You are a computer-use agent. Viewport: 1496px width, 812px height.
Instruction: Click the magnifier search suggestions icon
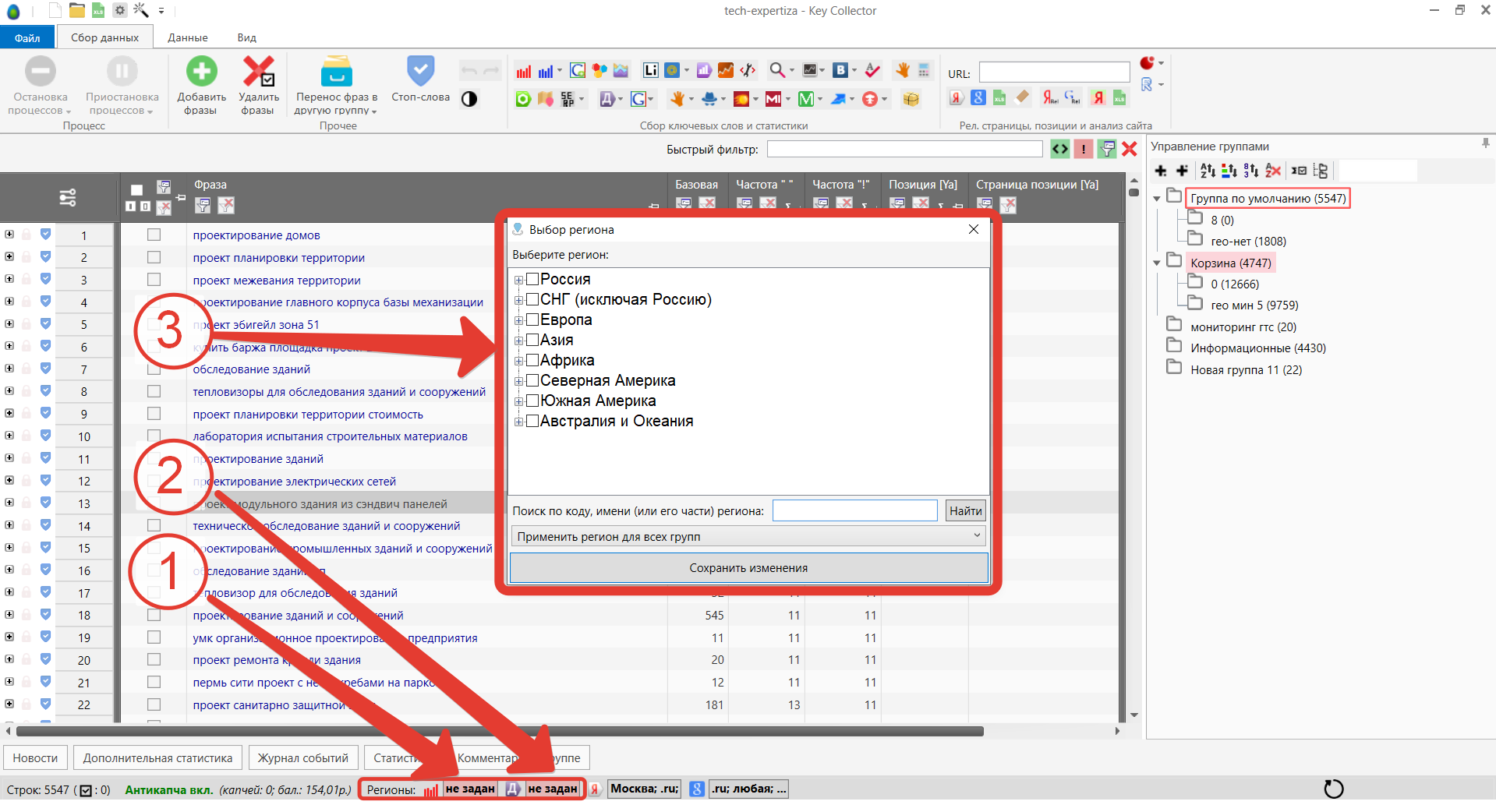click(776, 71)
